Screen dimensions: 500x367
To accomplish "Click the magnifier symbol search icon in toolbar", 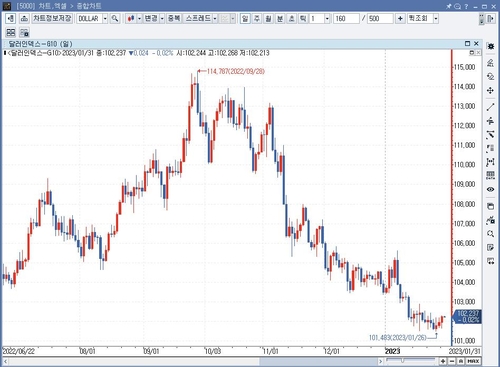I will pos(115,18).
